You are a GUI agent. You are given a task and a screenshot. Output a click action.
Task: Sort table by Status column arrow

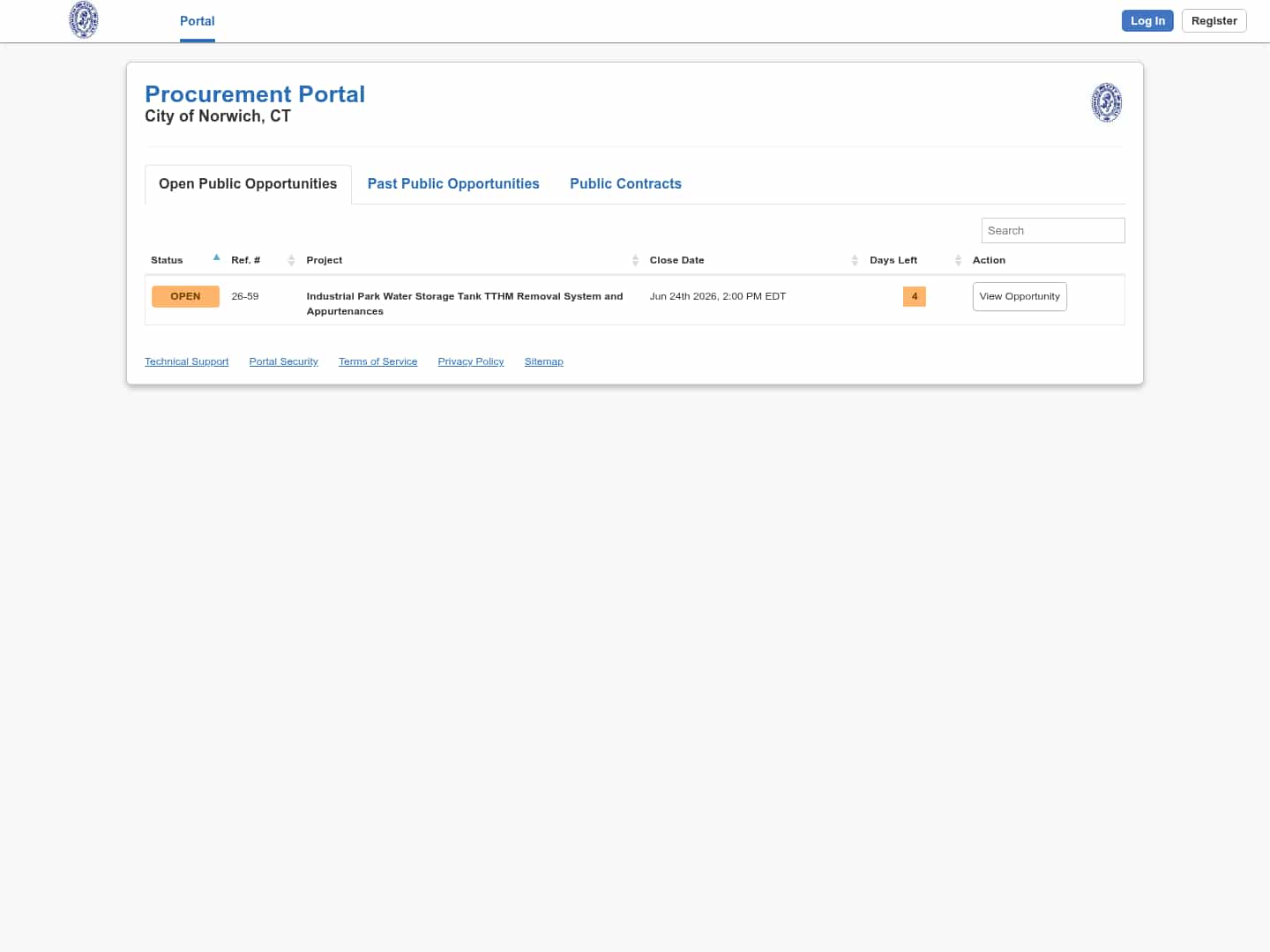[x=216, y=258]
